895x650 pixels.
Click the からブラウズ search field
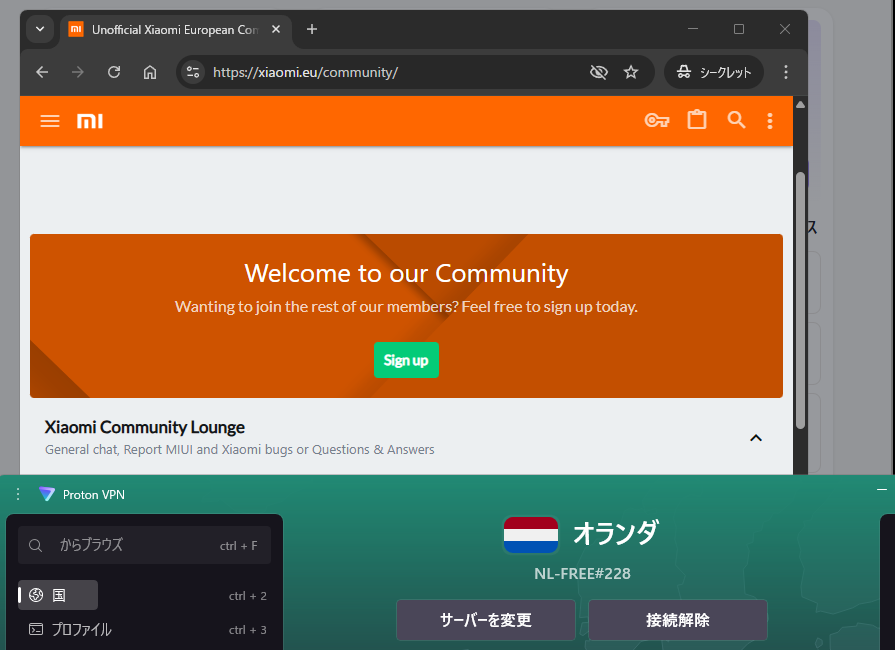pos(144,546)
